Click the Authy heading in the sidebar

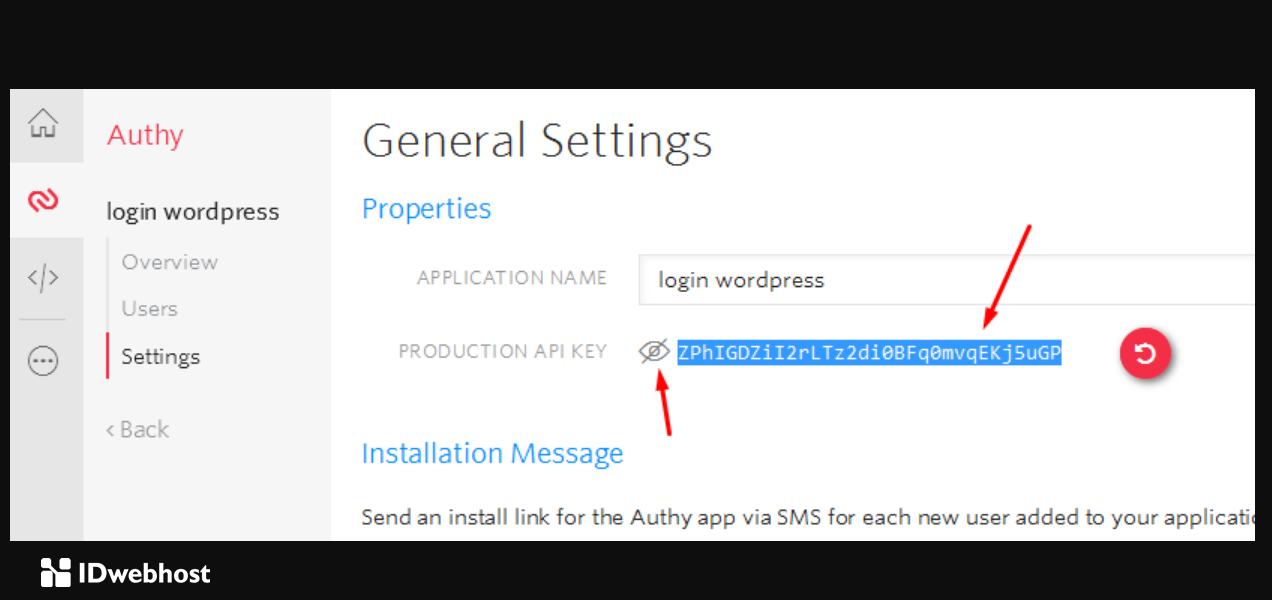[x=144, y=135]
